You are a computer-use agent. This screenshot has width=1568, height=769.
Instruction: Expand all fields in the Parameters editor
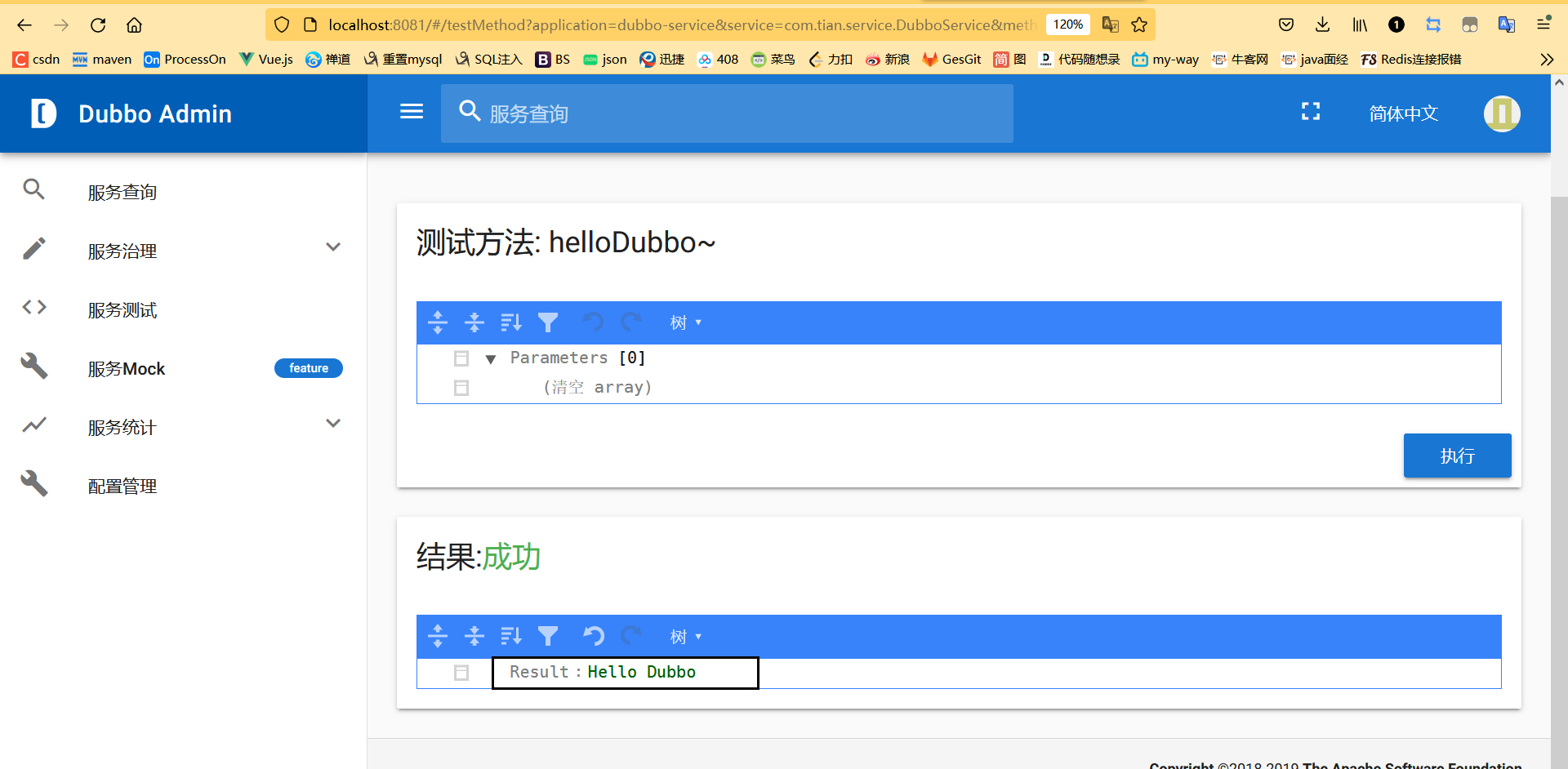click(x=438, y=322)
